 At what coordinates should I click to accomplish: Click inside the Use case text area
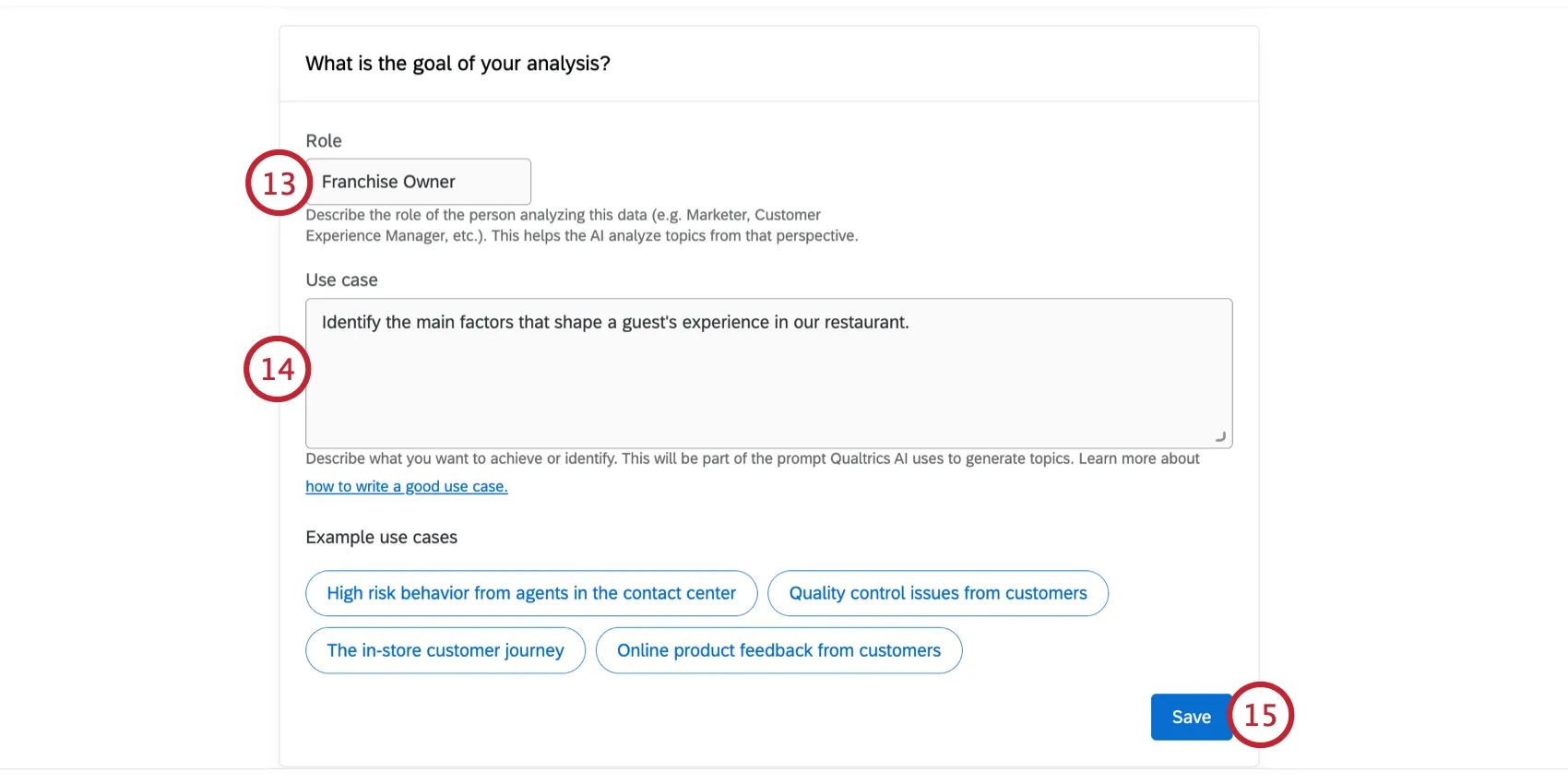pyautogui.click(x=768, y=387)
